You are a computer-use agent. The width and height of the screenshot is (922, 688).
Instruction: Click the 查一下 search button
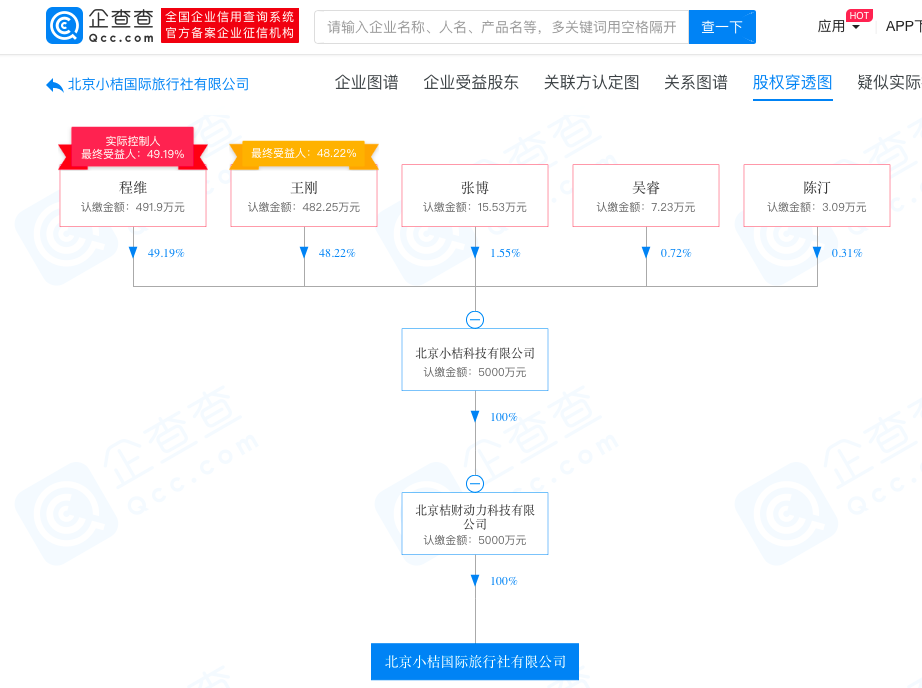[x=722, y=27]
